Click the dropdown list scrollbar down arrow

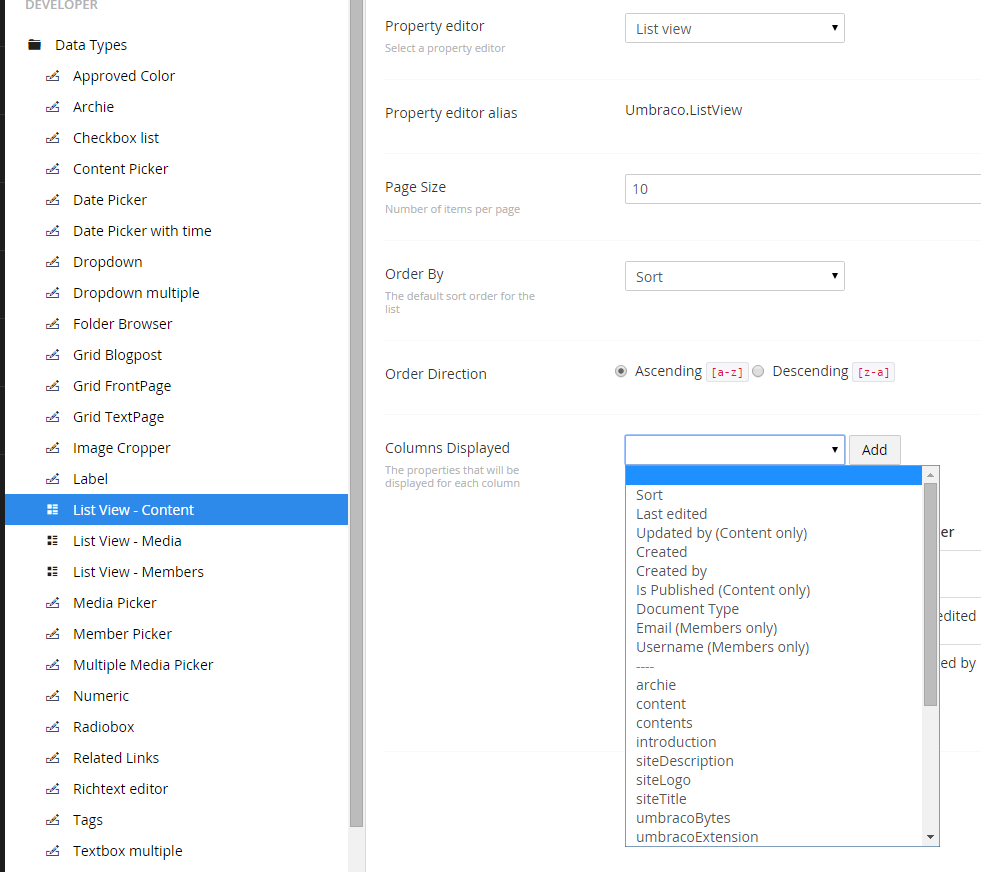click(x=930, y=837)
